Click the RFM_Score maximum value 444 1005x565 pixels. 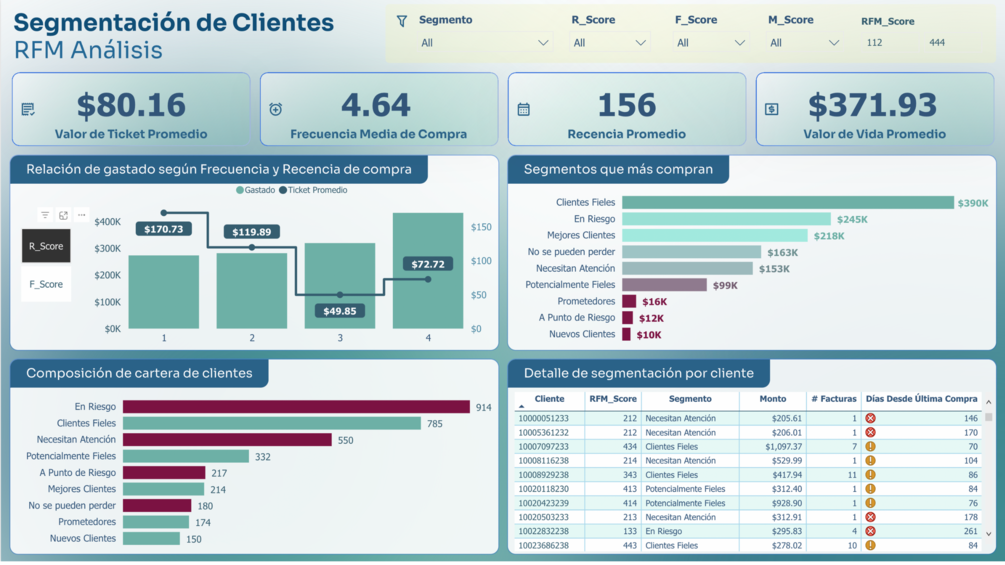pyautogui.click(x=936, y=43)
